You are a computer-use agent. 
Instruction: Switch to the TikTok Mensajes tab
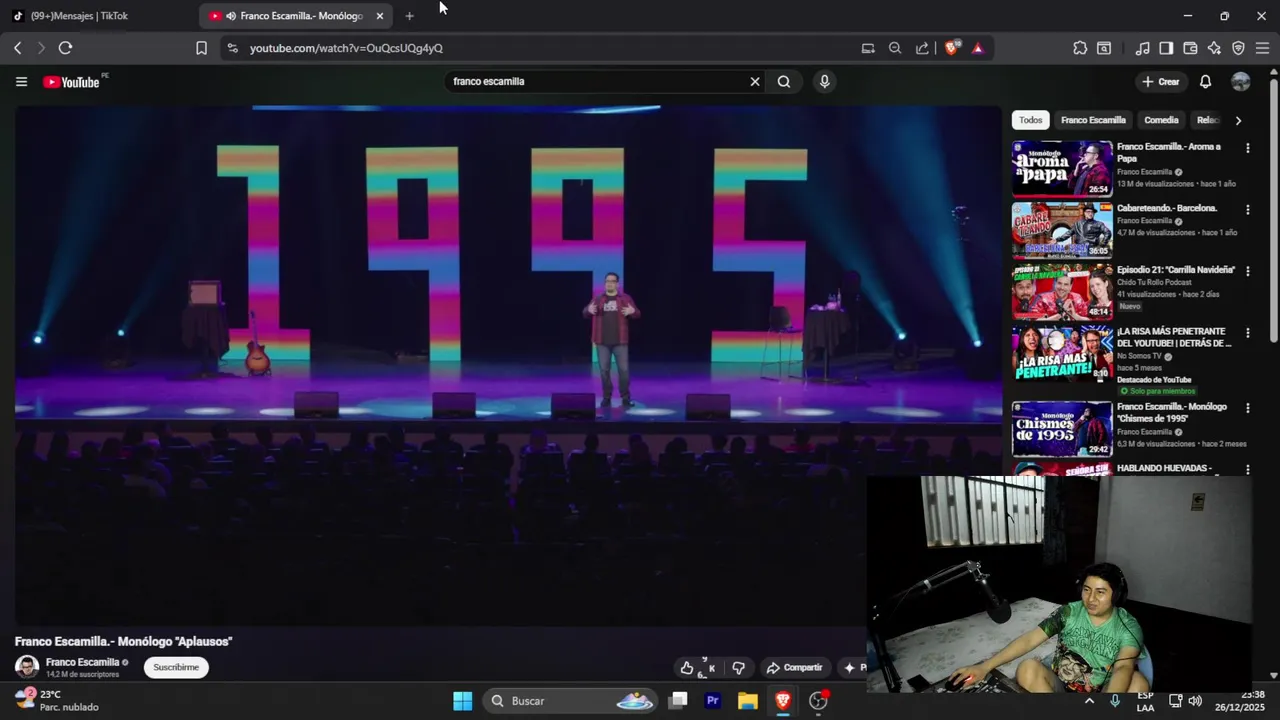click(x=98, y=16)
